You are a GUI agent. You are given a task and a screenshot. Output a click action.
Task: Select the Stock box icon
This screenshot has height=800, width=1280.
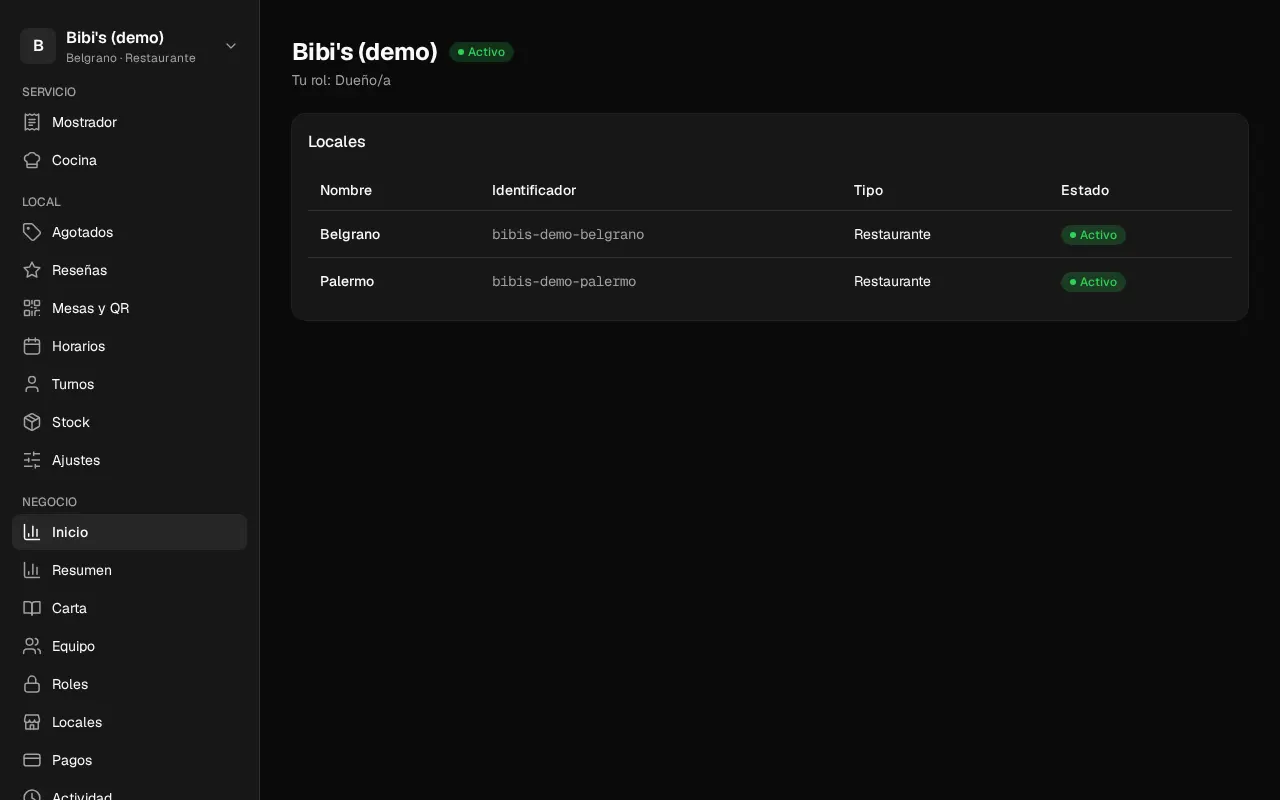click(32, 422)
